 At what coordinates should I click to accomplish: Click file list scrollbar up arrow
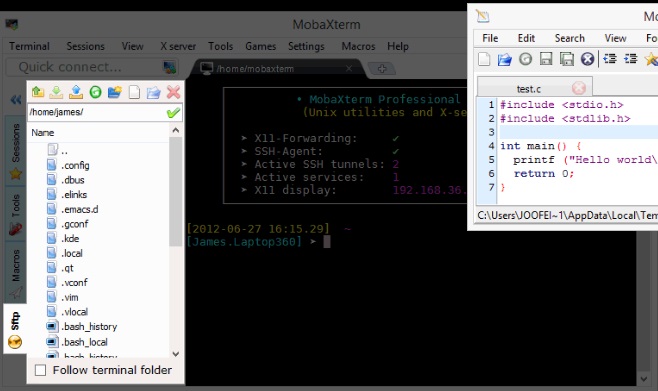176,130
